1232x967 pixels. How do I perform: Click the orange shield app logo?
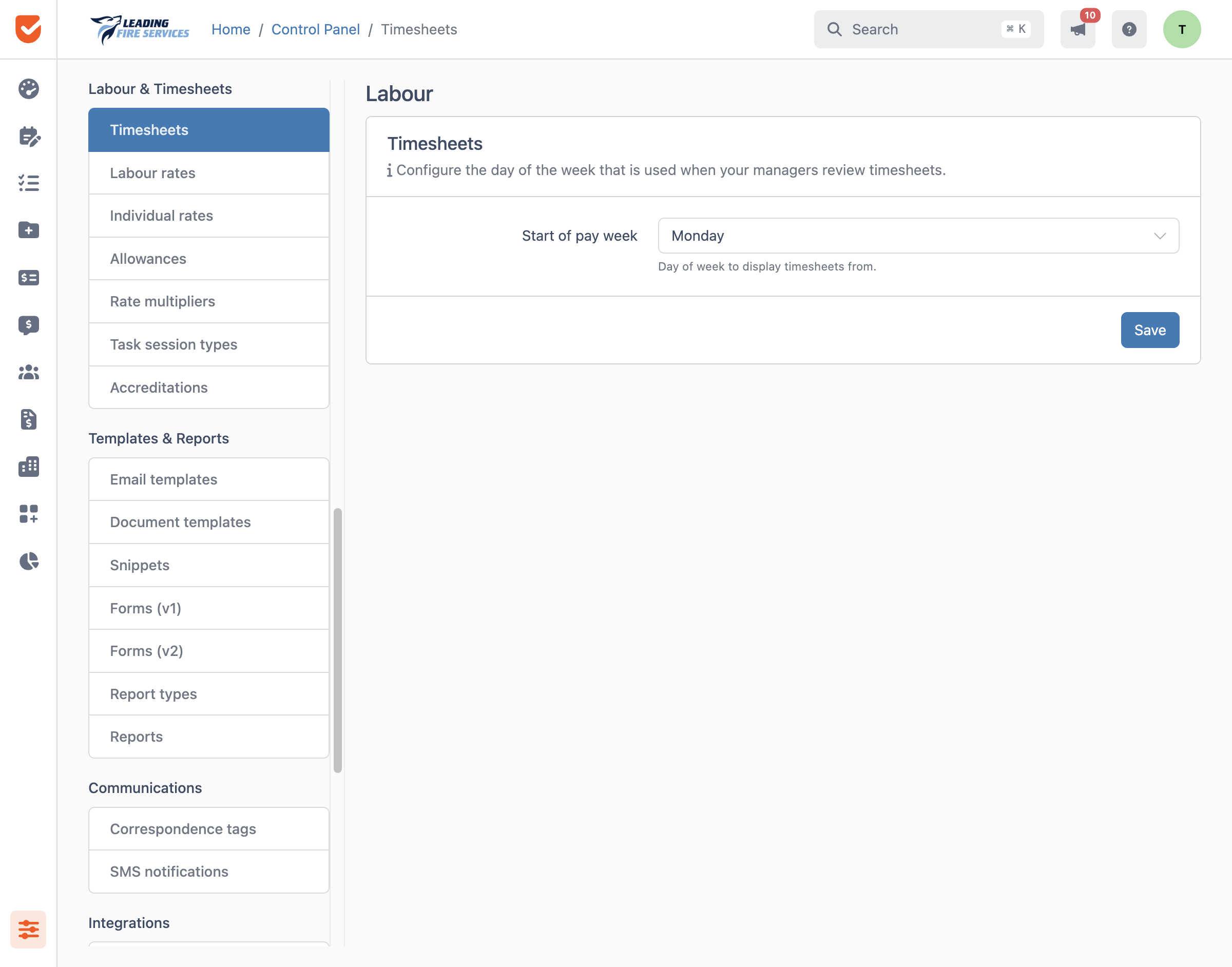click(x=28, y=29)
